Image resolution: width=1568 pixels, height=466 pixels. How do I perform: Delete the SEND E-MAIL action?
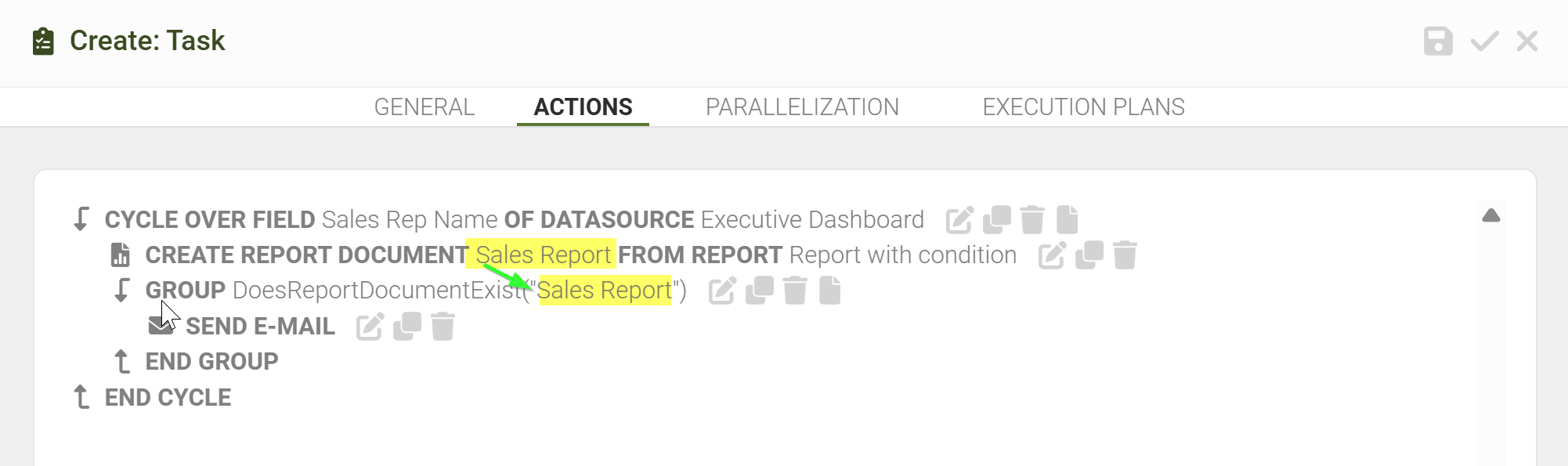(x=443, y=327)
